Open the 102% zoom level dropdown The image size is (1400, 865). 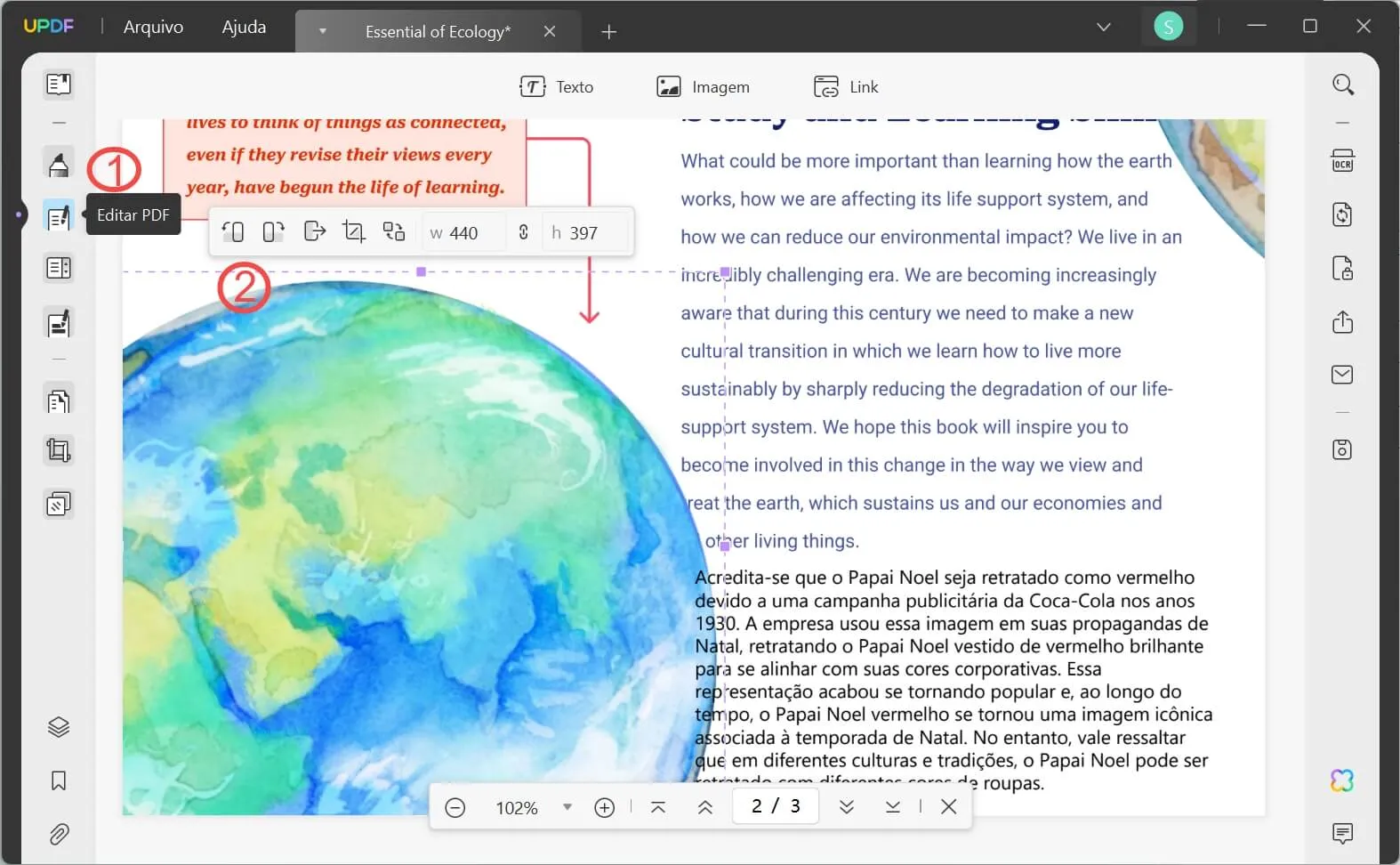point(567,807)
